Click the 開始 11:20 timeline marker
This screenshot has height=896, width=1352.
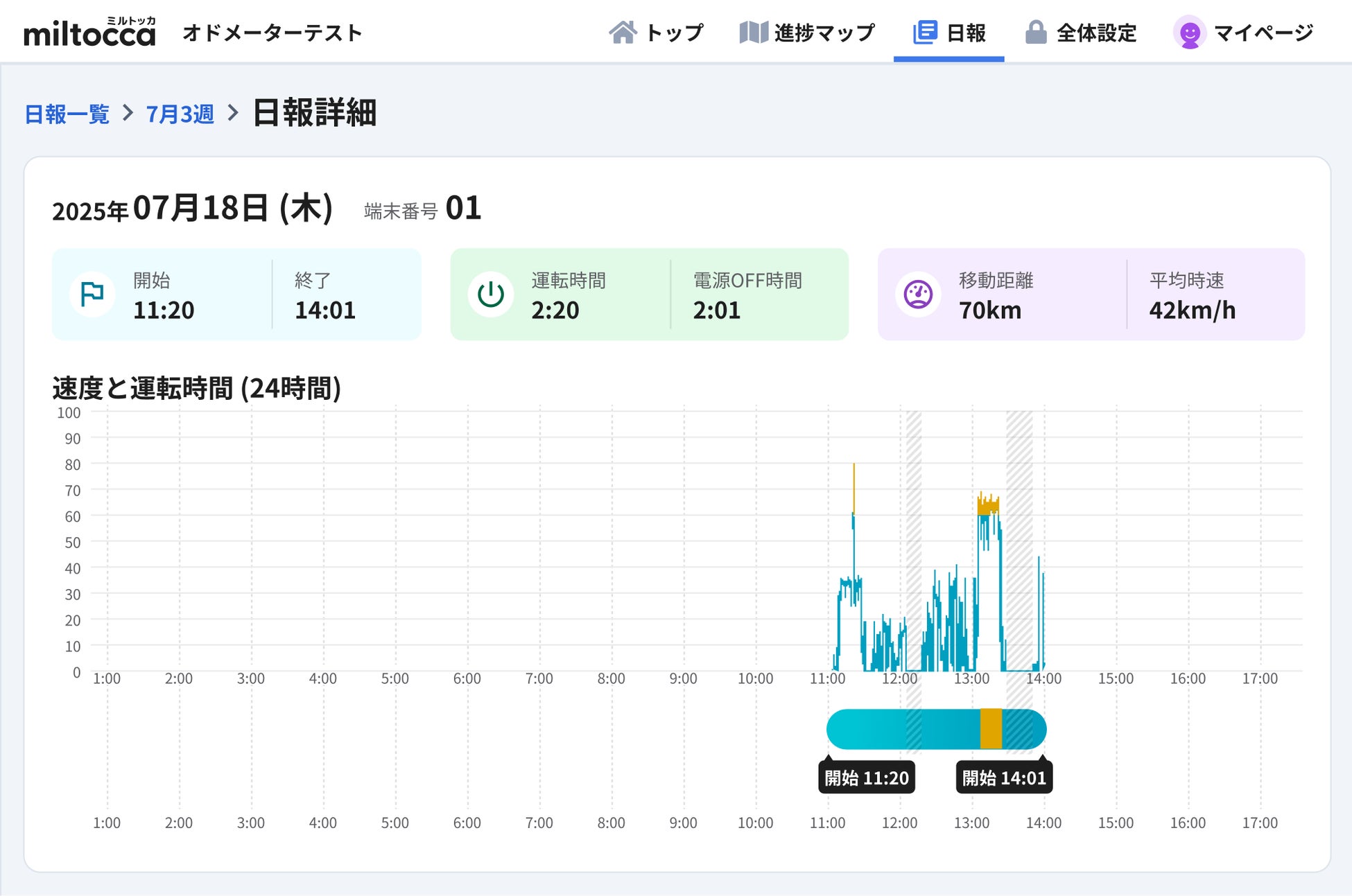[867, 778]
